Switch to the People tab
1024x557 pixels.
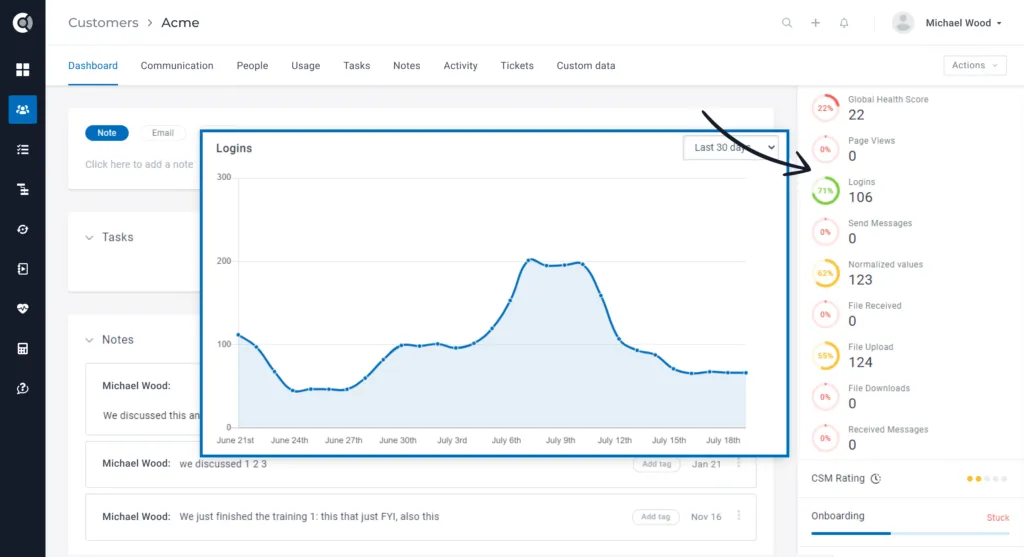pyautogui.click(x=252, y=65)
